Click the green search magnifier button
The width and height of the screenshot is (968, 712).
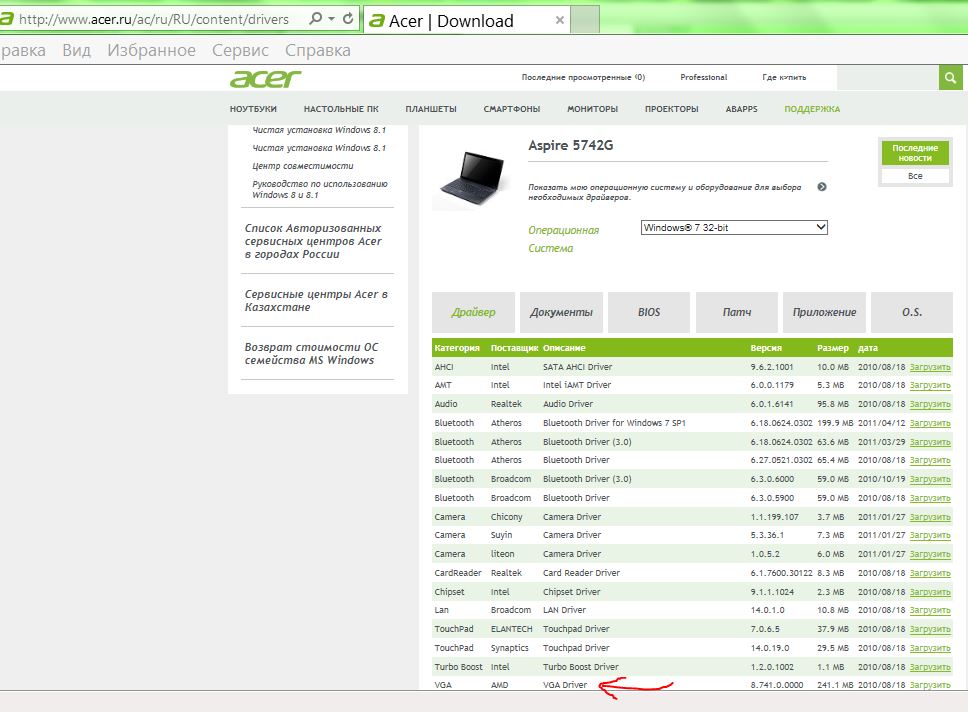tap(951, 78)
